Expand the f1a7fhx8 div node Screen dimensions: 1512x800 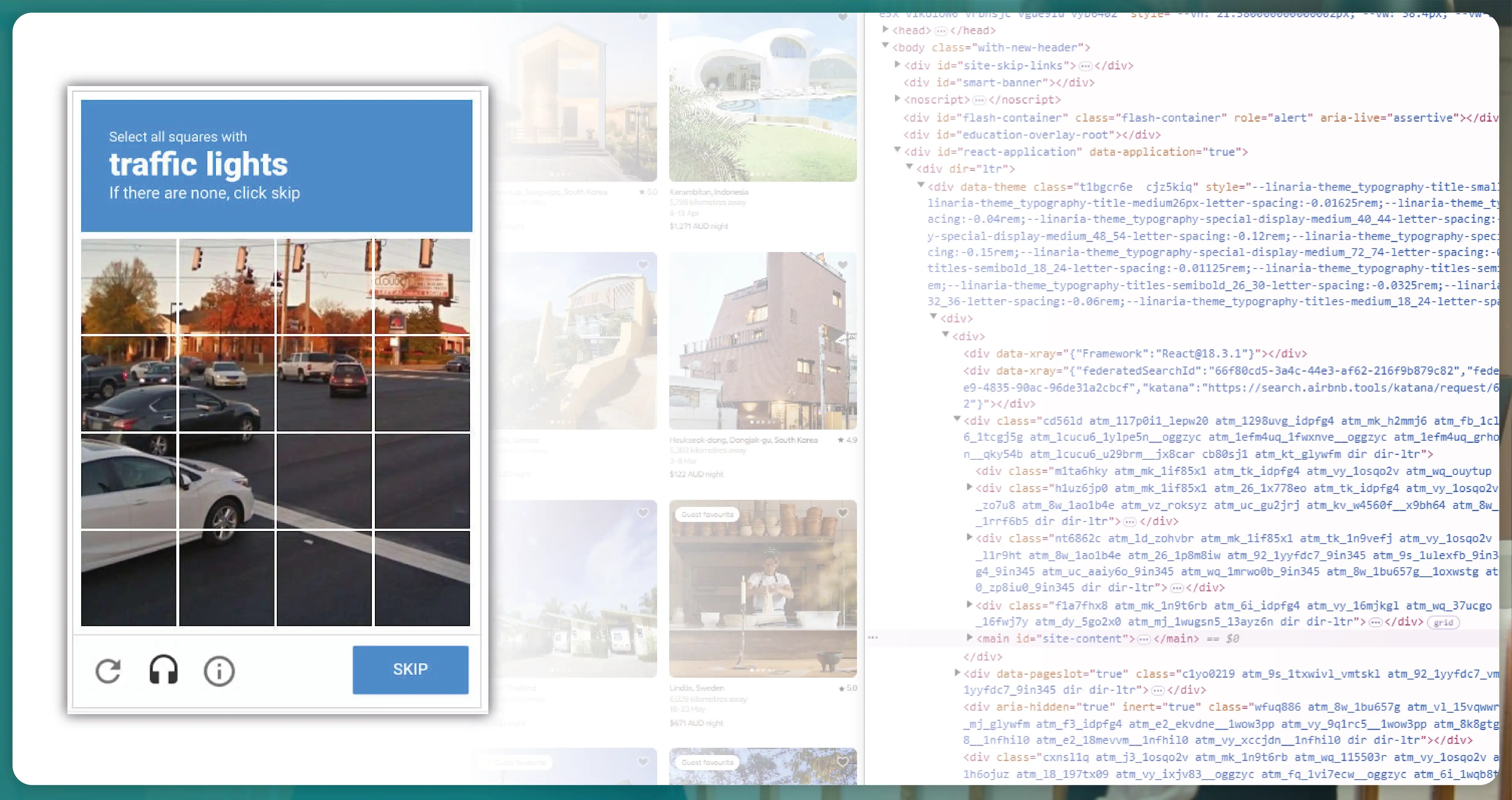coord(969,605)
